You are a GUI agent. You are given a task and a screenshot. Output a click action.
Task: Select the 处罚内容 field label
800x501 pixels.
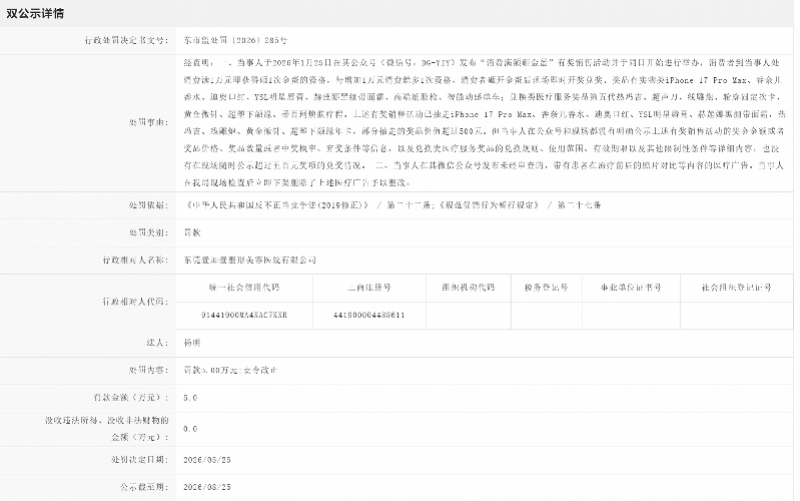tap(148, 370)
